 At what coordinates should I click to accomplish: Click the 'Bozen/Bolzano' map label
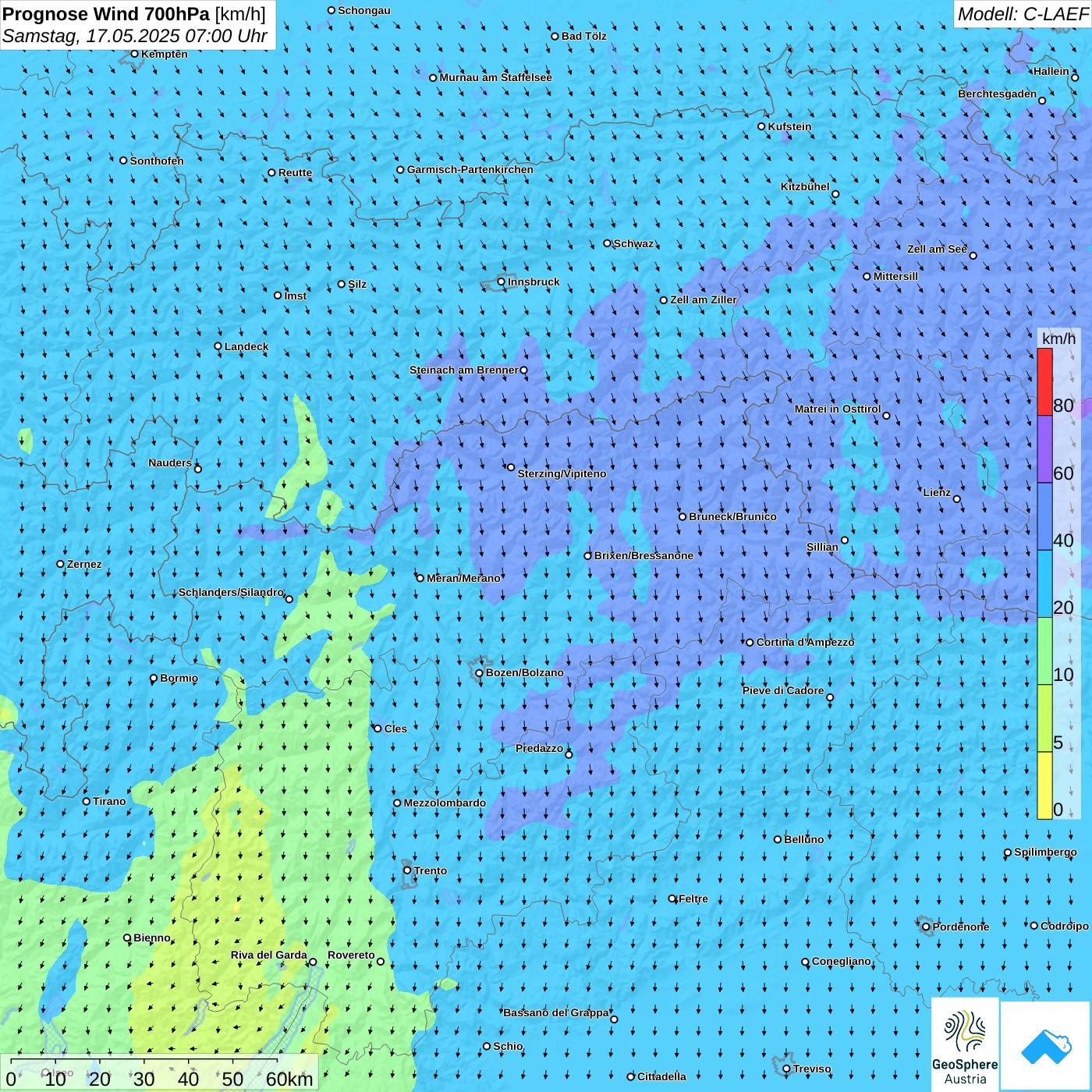(x=524, y=672)
